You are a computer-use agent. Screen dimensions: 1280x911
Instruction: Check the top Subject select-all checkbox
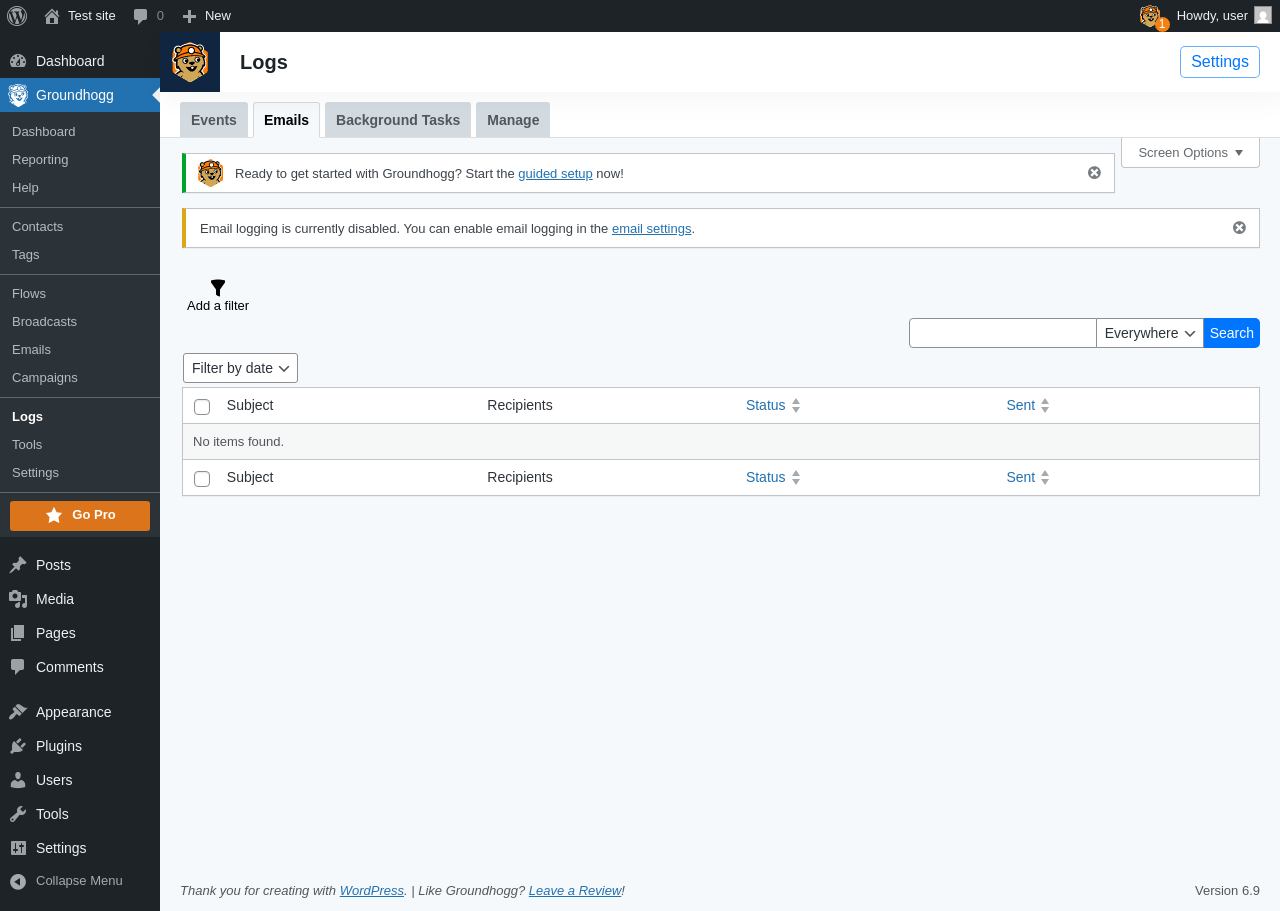point(202,407)
